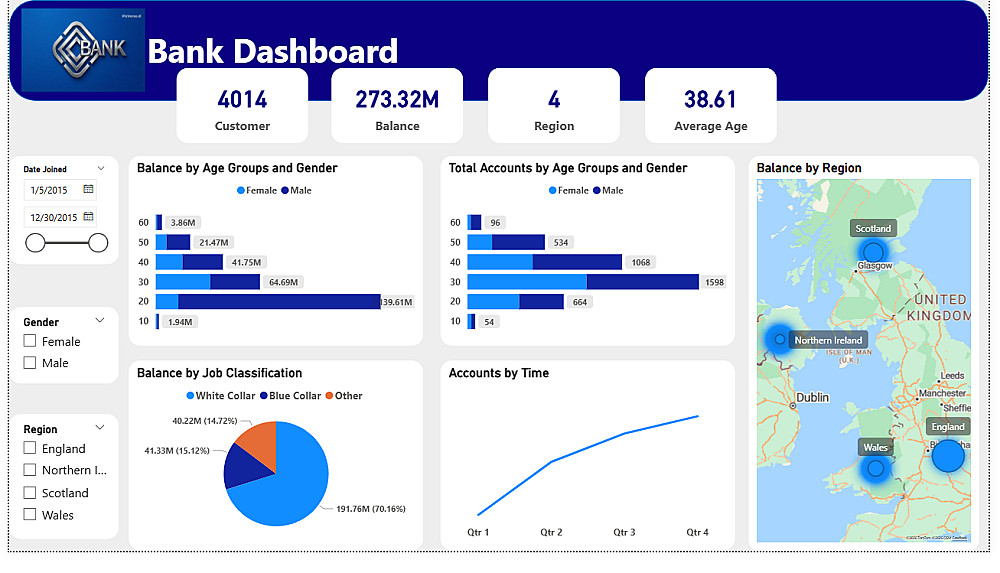Screen dimensions: 1000x573
Task: Check the England region filter
Action: [30, 448]
